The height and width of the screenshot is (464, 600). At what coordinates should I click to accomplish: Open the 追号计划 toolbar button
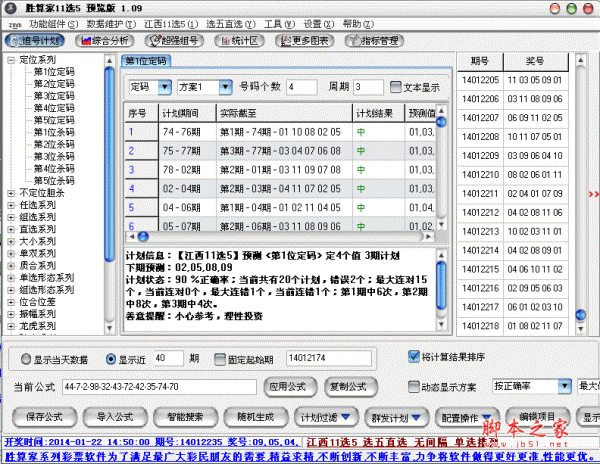coord(34,41)
